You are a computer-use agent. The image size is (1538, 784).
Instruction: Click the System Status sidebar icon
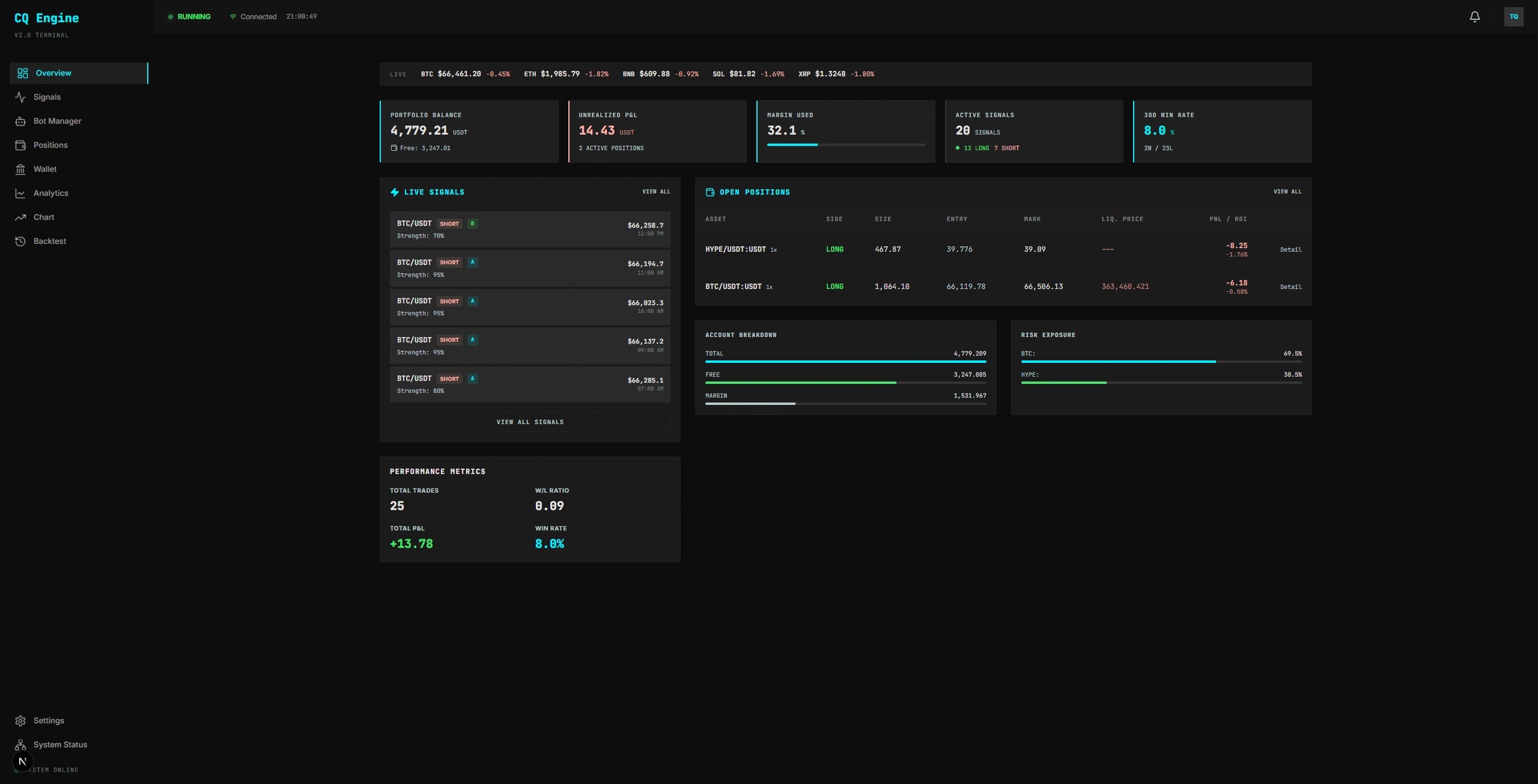[x=22, y=744]
